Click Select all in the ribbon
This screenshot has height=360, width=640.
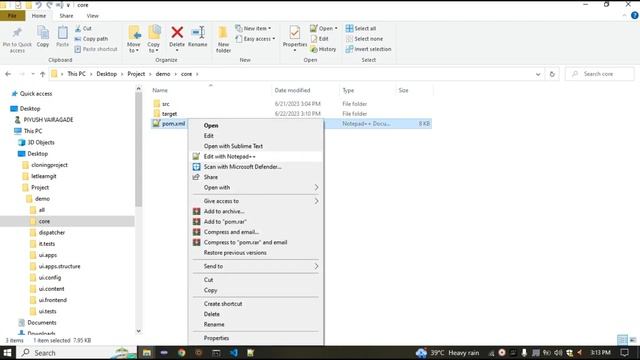coord(361,29)
